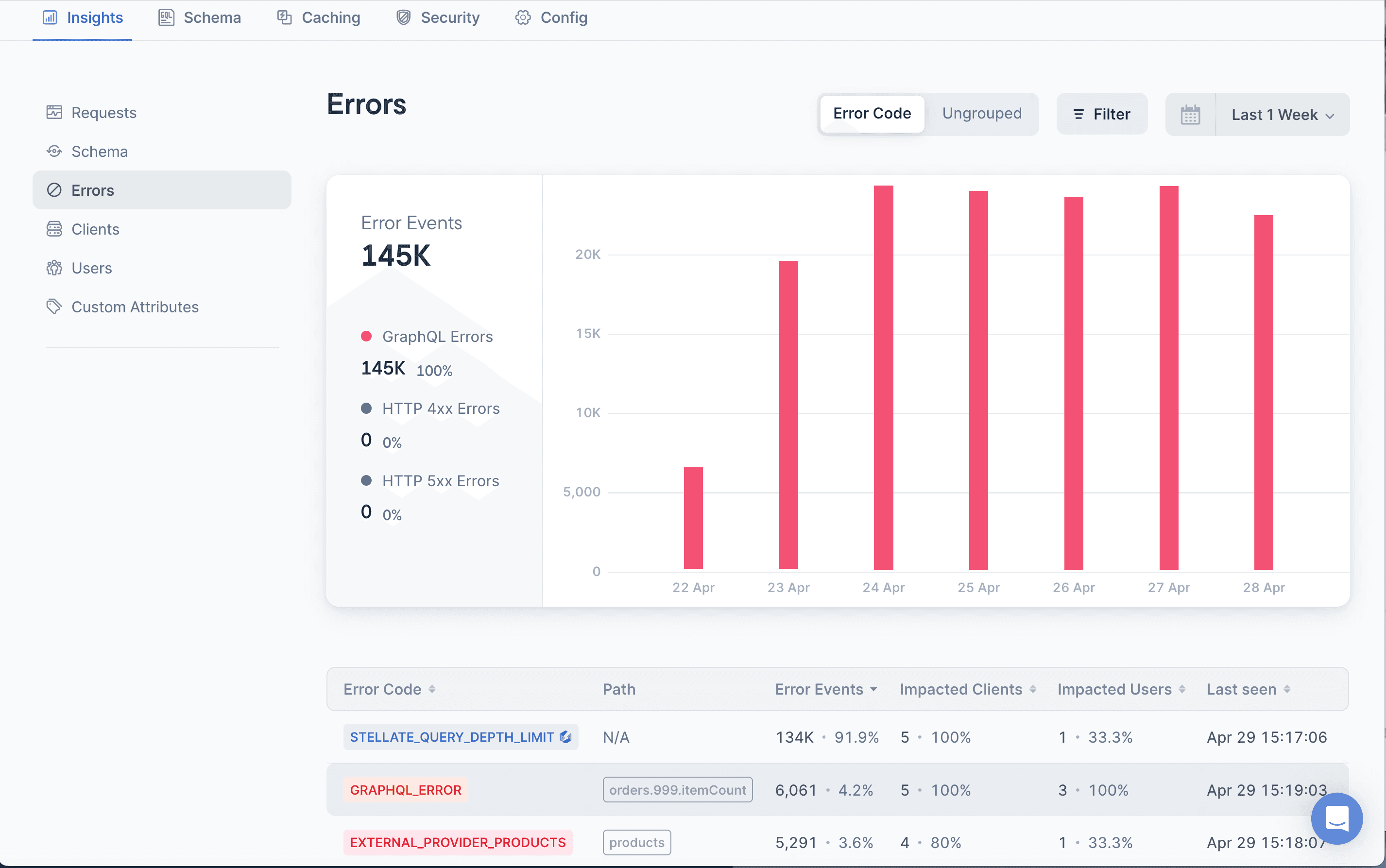Switch grouping to Ungrouped
The height and width of the screenshot is (868, 1386).
[982, 114]
